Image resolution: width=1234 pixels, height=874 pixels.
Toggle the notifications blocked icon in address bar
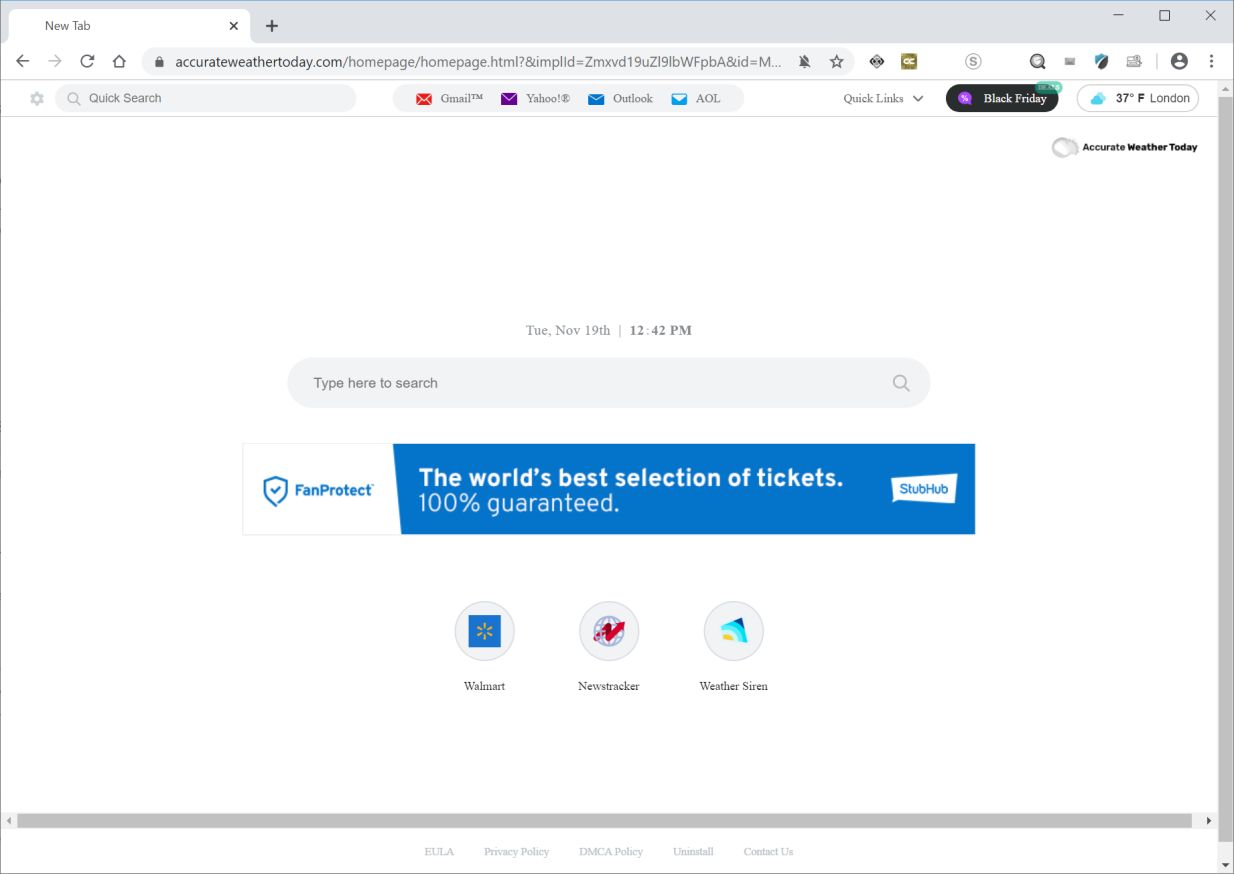[x=804, y=61]
